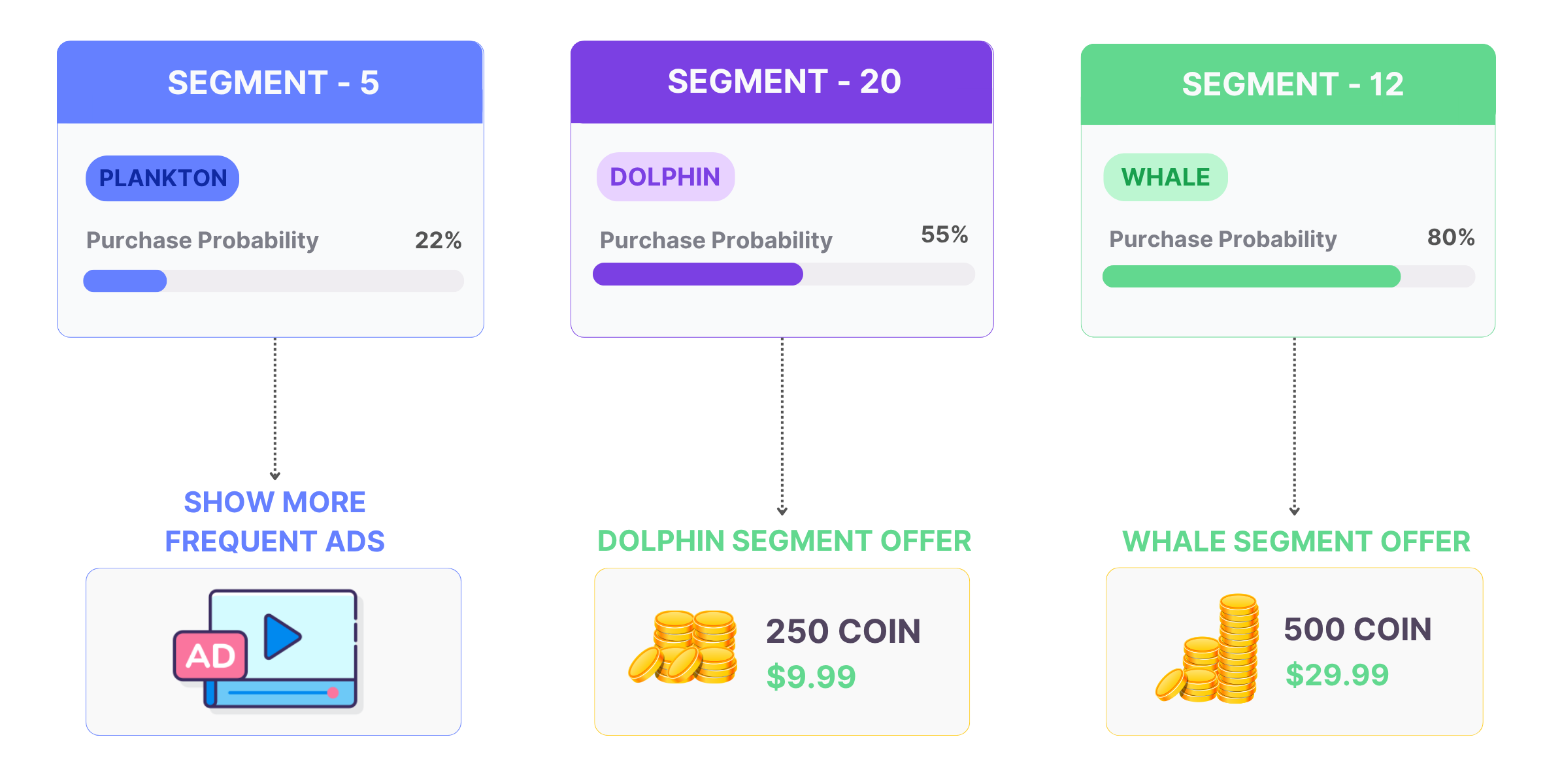Click the pink AD badge
The image size is (1545, 784).
pyautogui.click(x=210, y=655)
